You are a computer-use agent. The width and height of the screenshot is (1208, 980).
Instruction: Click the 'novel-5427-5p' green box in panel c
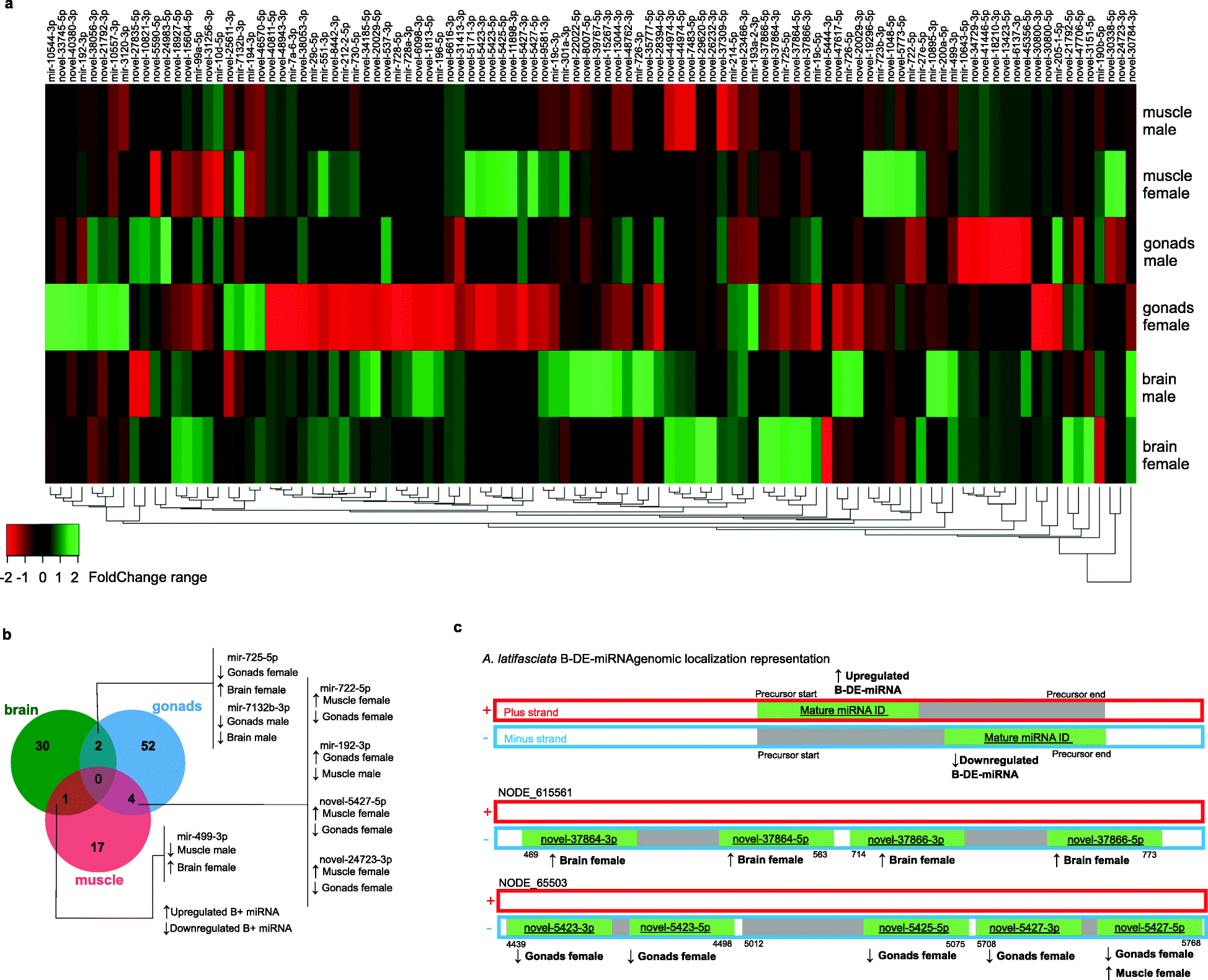pos(1150,928)
